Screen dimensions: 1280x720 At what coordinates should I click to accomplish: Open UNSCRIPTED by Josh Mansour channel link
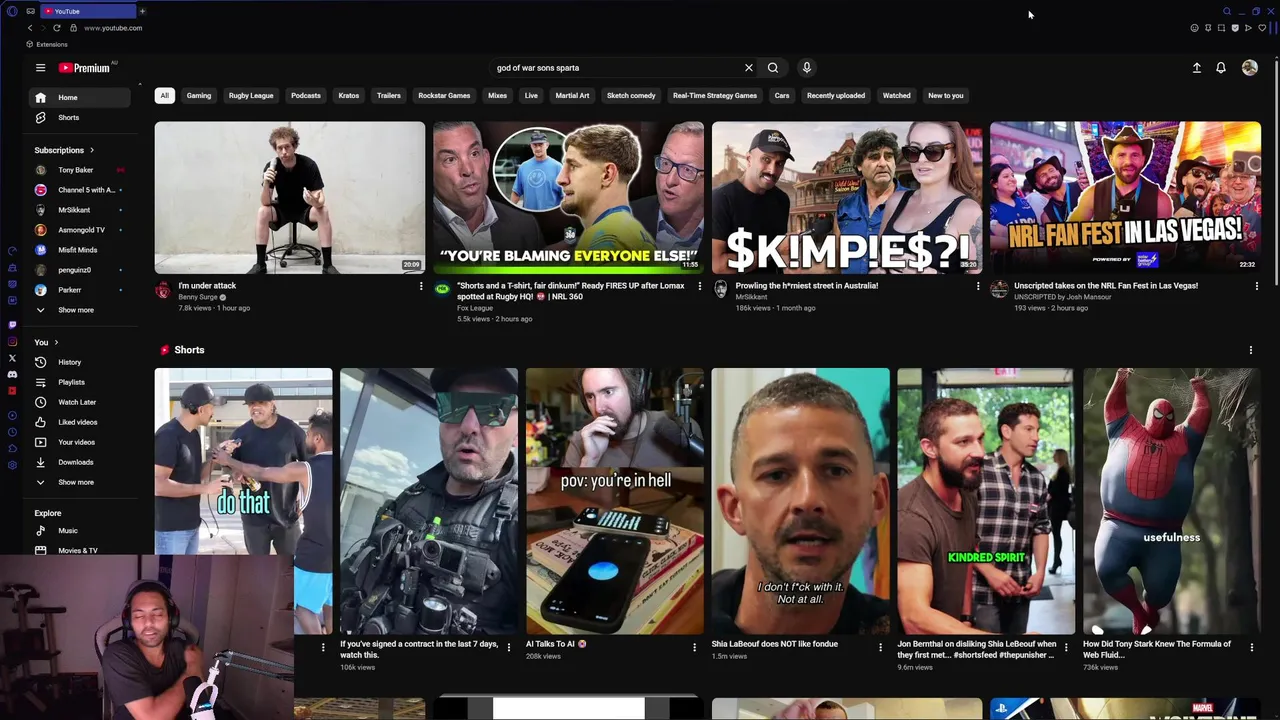pos(1061,297)
